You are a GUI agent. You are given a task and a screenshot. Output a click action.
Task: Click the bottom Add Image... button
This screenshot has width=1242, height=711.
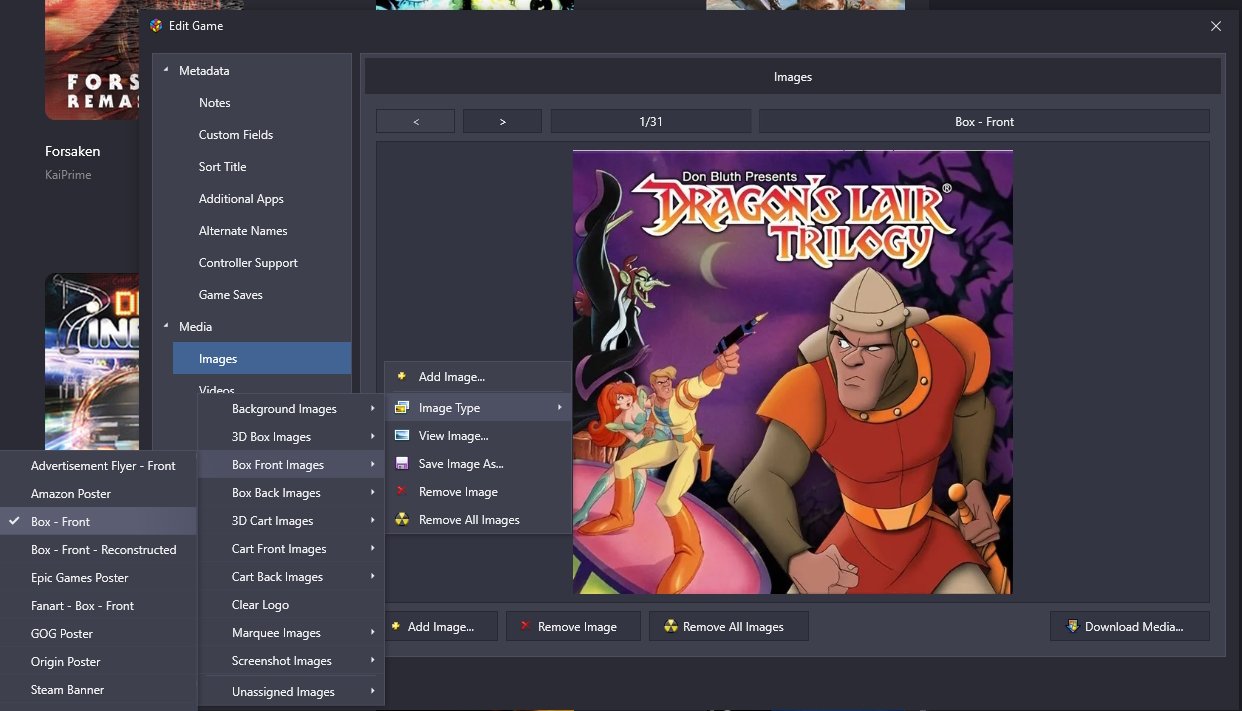(x=440, y=627)
